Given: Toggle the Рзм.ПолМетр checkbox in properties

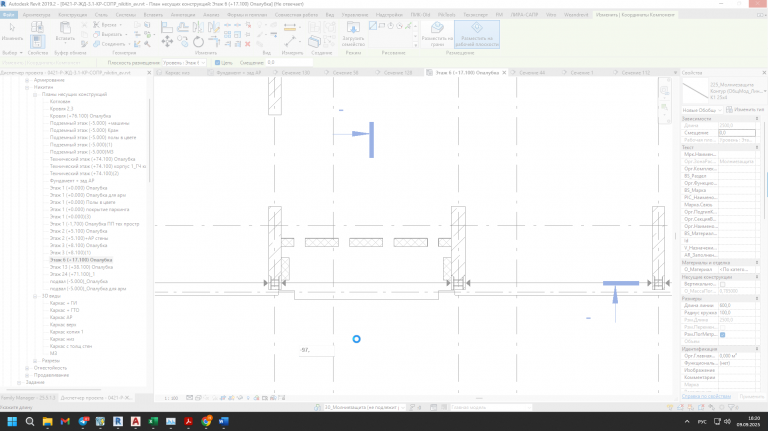Looking at the screenshot, I should pyautogui.click(x=722, y=335).
